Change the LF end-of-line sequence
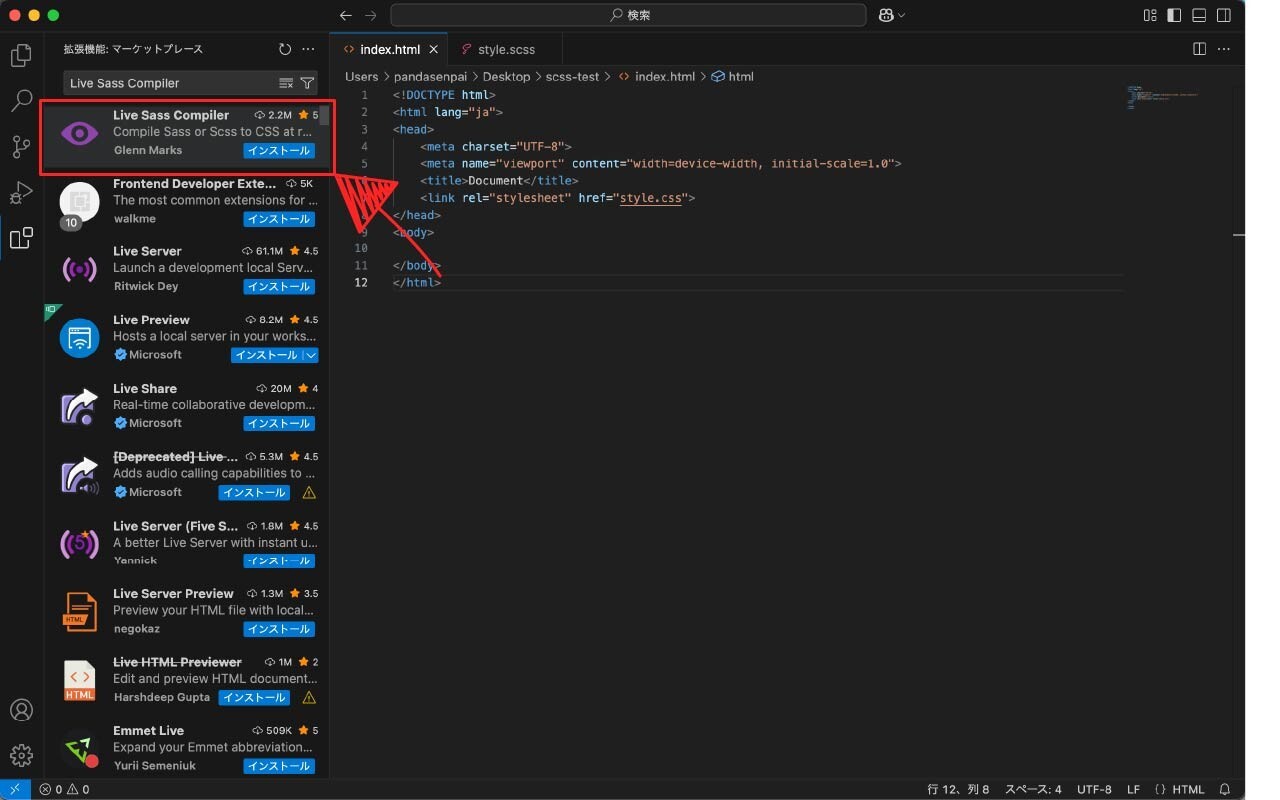Viewport: 1280px width, 800px height. click(1133, 789)
